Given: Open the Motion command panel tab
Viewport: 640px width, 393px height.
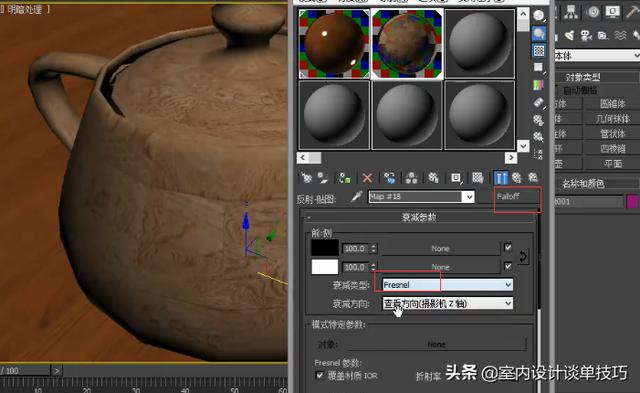Looking at the screenshot, I should [592, 12].
